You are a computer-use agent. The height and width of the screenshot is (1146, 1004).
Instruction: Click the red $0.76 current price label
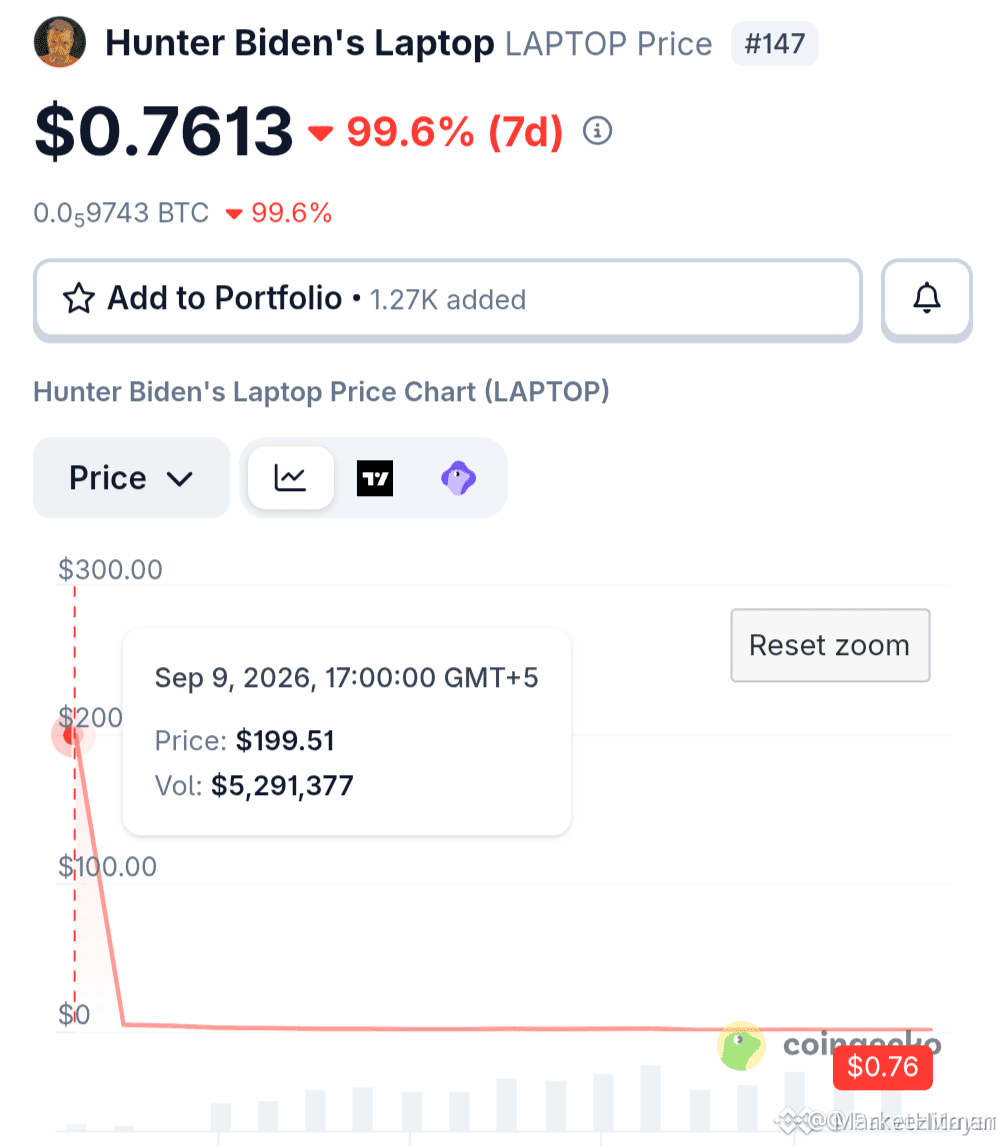click(x=883, y=1067)
